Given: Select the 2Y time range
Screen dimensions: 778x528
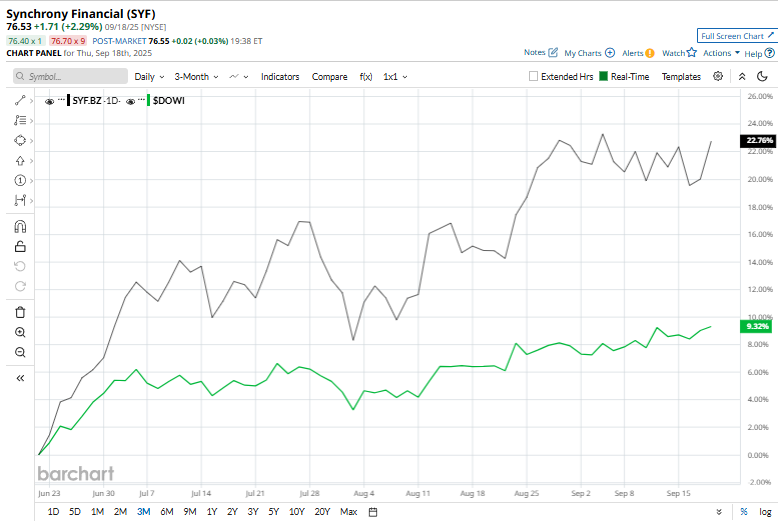Looking at the screenshot, I should (232, 512).
